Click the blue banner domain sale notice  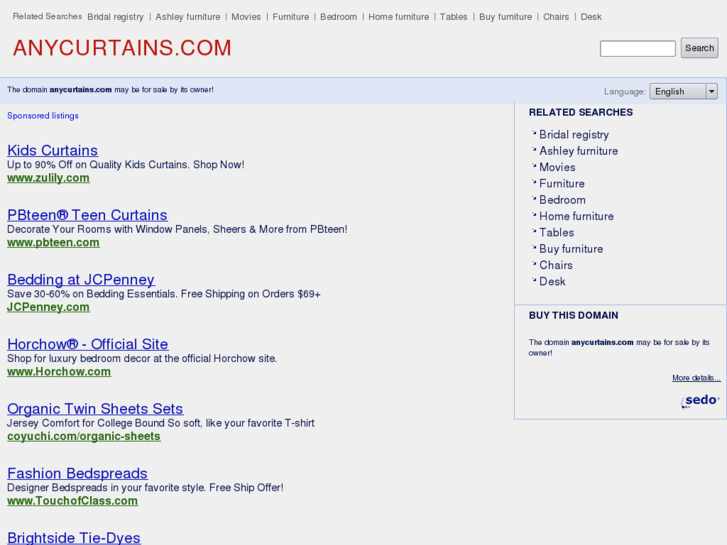click(110, 90)
